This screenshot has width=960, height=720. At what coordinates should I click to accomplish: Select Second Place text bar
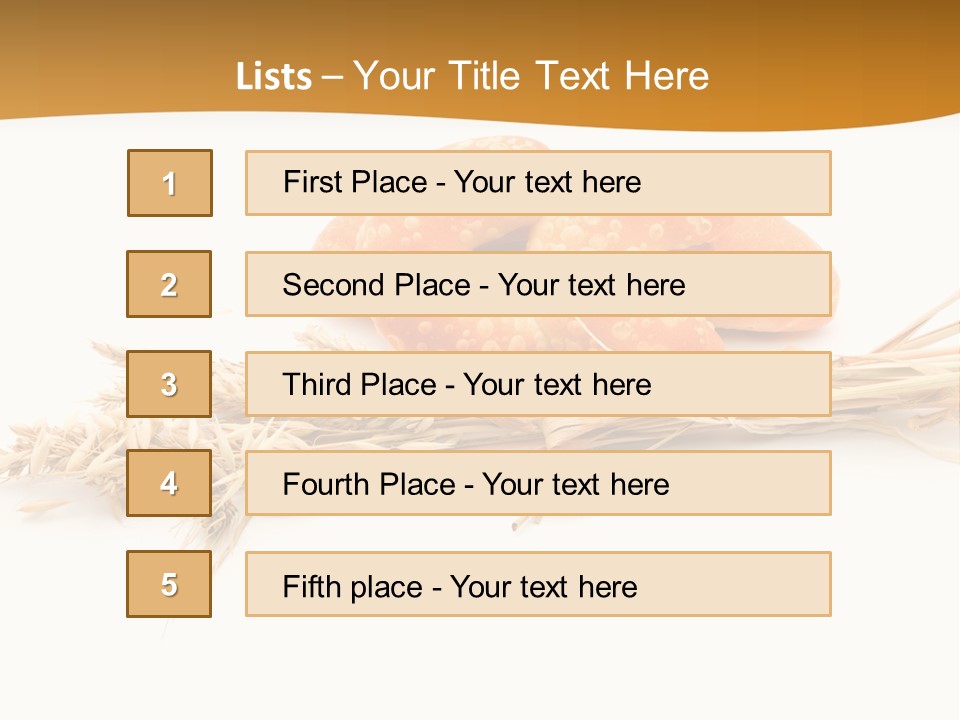538,284
